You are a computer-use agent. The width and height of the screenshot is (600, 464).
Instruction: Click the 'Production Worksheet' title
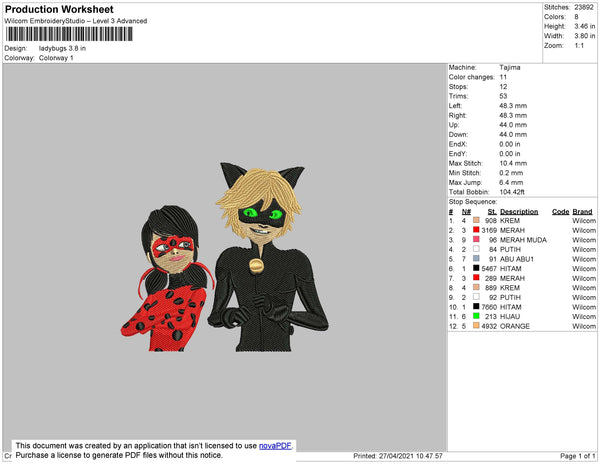[x=59, y=9]
